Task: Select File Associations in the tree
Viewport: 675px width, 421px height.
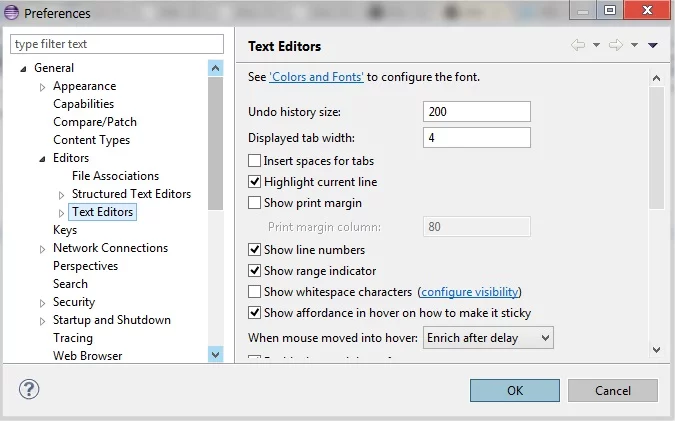Action: (x=115, y=176)
